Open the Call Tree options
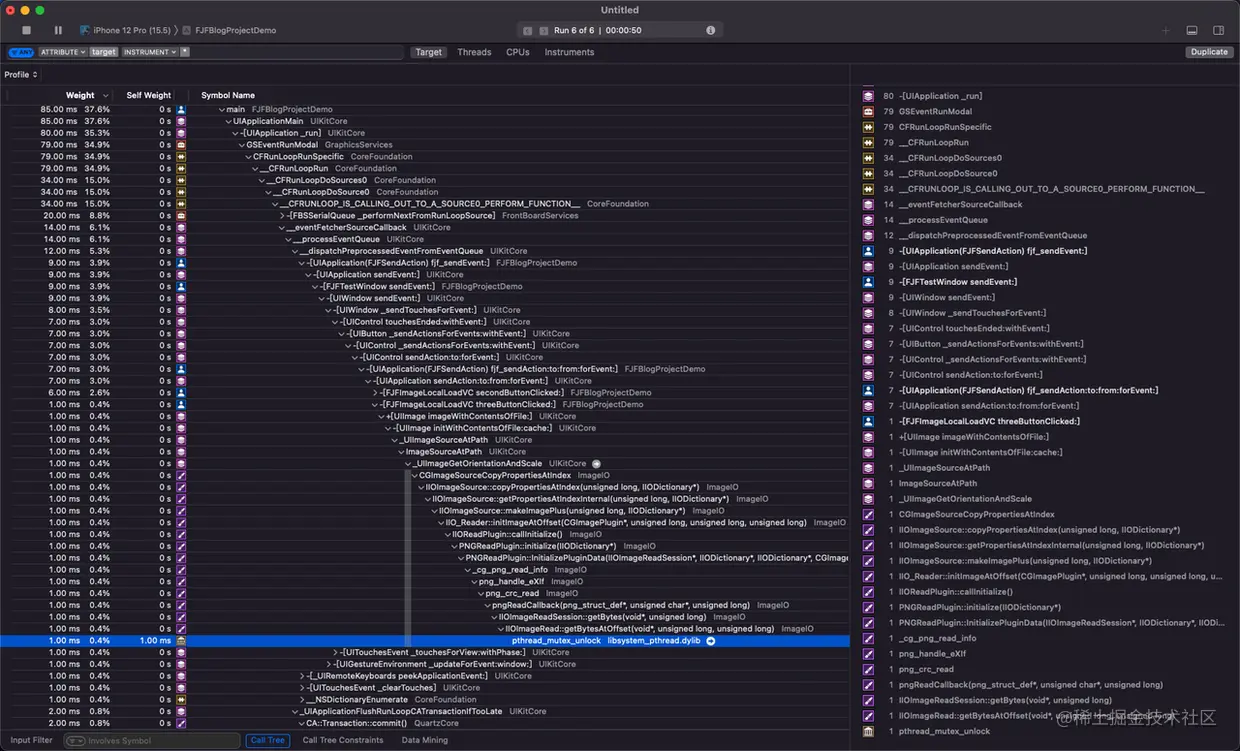This screenshot has height=751, width=1240. point(268,740)
